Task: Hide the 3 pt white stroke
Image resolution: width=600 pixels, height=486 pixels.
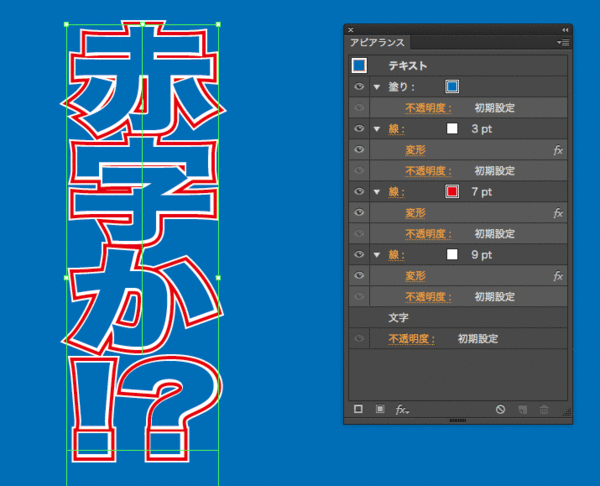Action: 359,129
